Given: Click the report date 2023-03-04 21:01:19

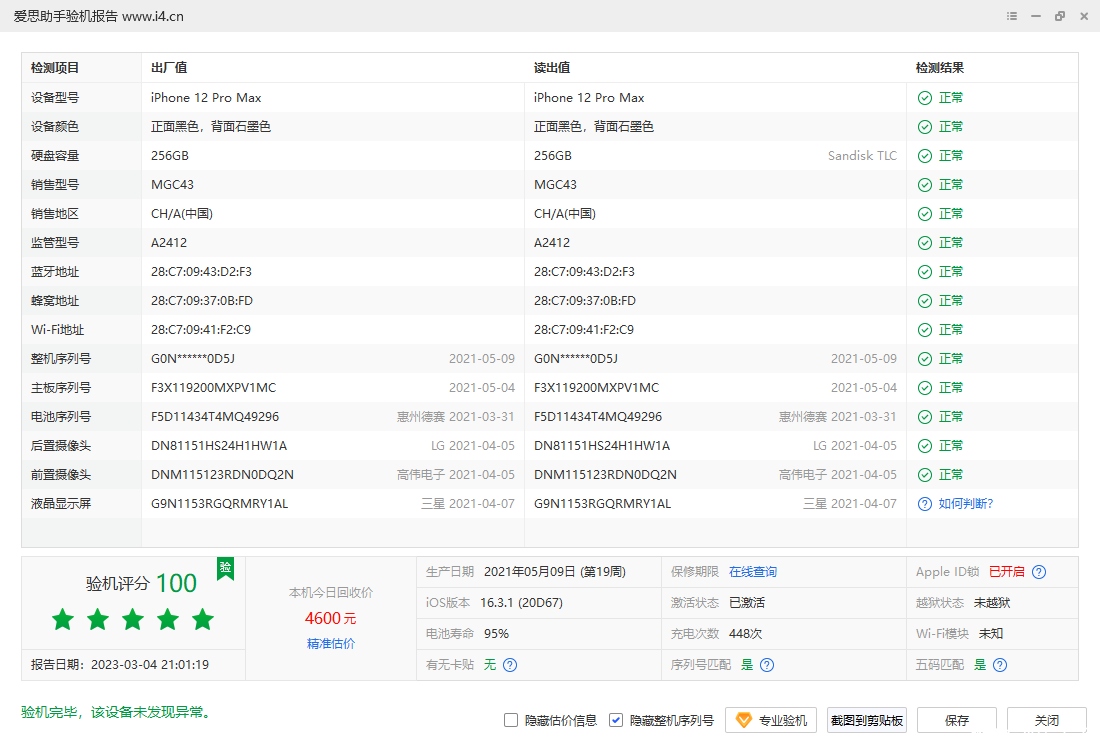Looking at the screenshot, I should click(150, 665).
